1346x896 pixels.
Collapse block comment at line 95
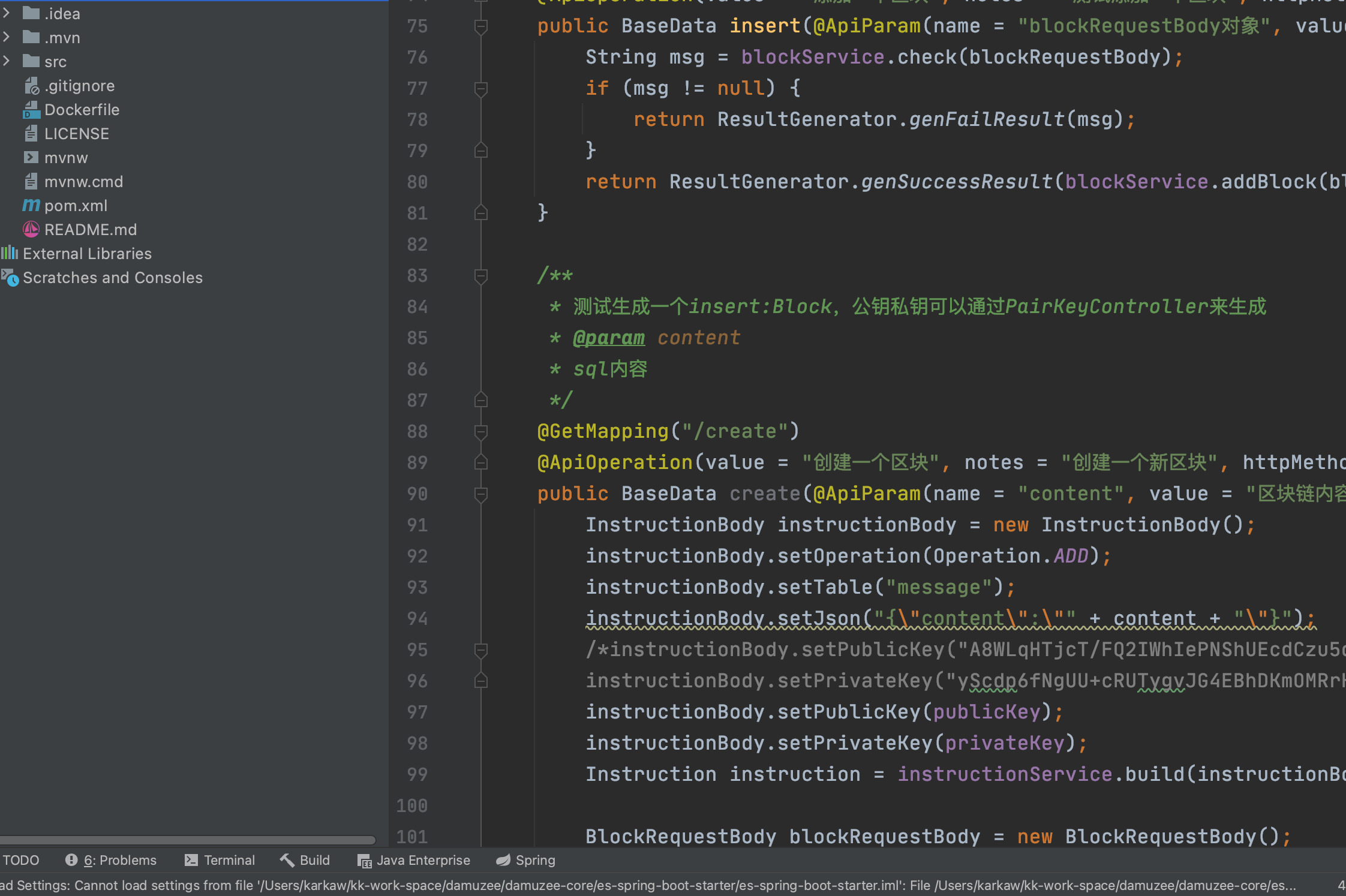[481, 650]
